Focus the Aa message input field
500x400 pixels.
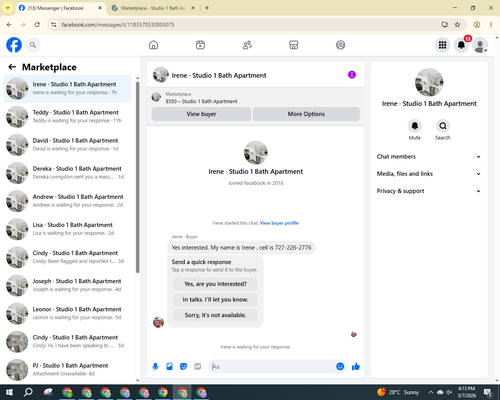[273, 367]
